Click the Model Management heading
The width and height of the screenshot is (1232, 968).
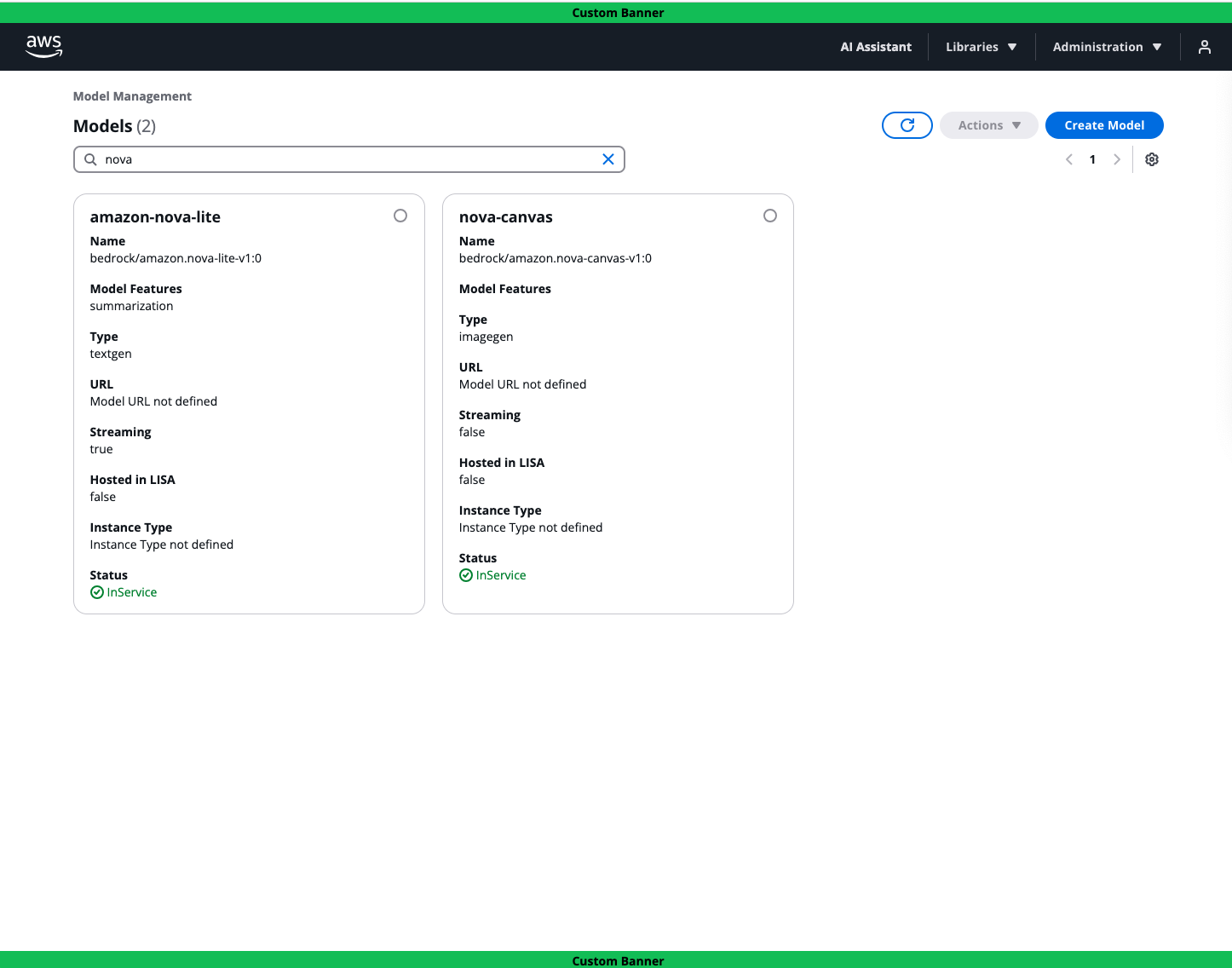pos(132,96)
